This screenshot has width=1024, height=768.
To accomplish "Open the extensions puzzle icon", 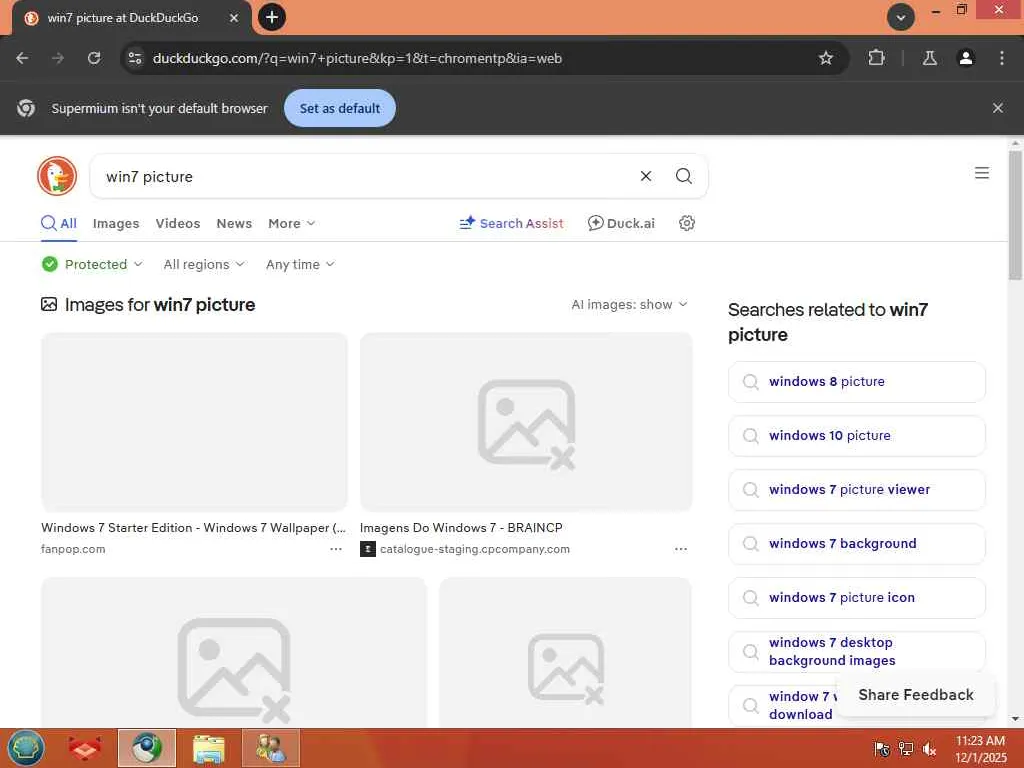I will pyautogui.click(x=876, y=58).
